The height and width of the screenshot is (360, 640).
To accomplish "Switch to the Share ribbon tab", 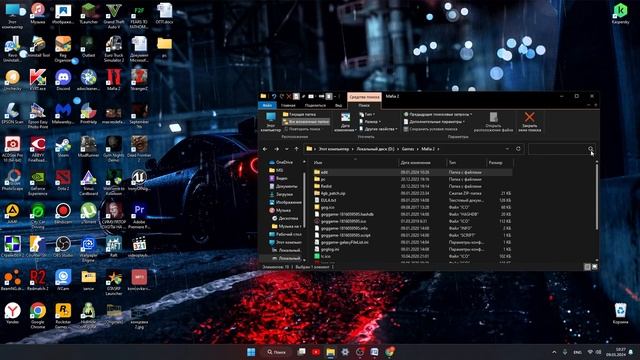I will tap(315, 105).
